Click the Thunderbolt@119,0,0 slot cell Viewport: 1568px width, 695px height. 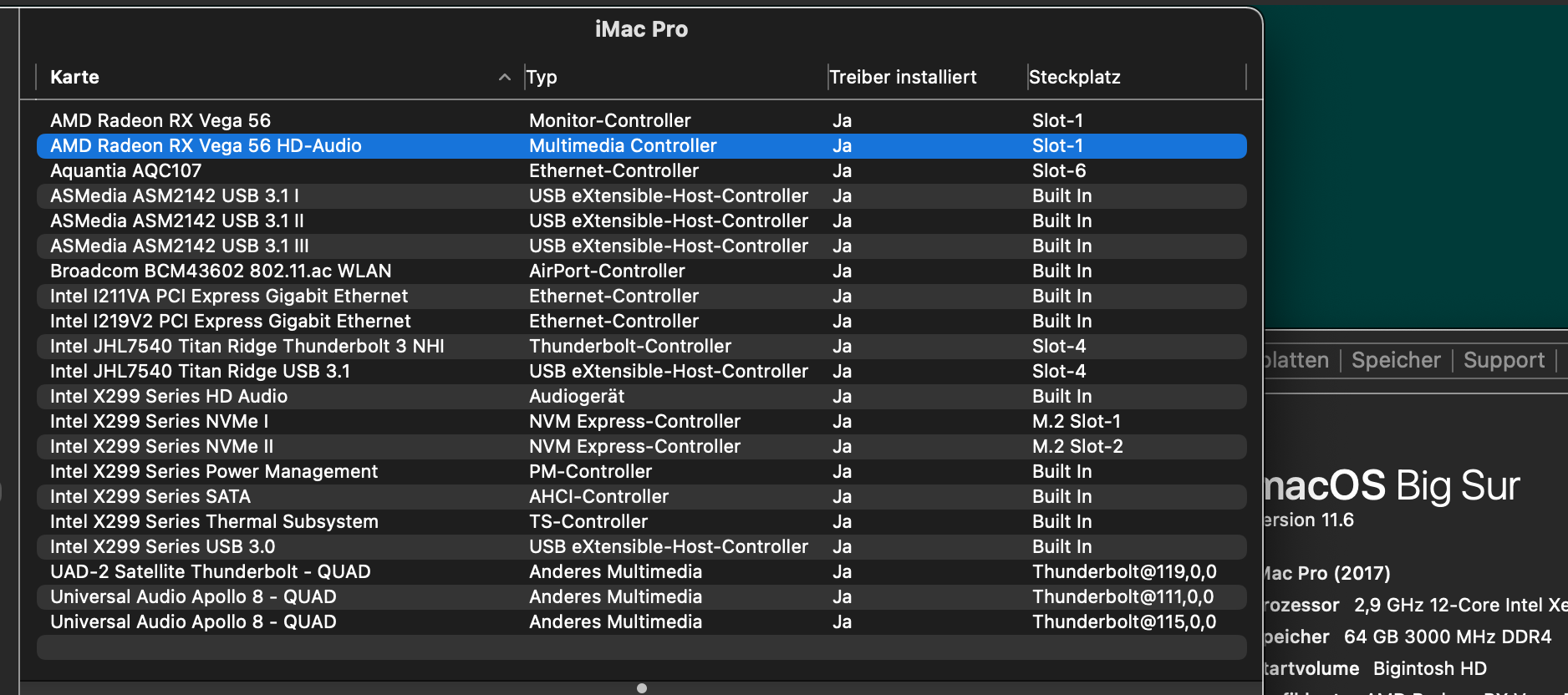[1124, 571]
